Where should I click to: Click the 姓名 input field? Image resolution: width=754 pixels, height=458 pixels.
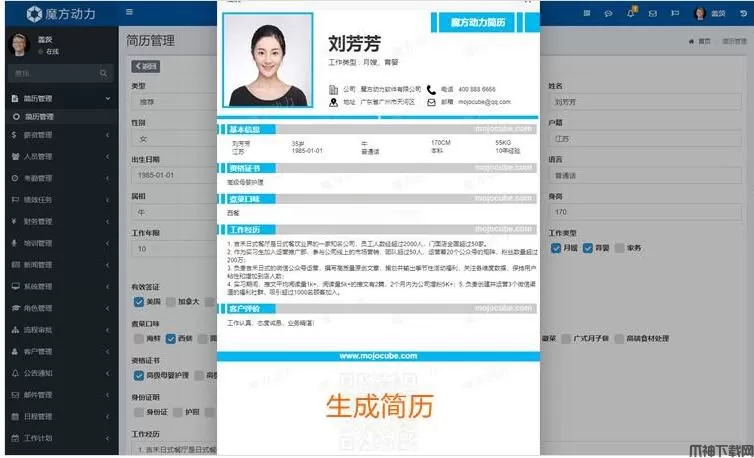coord(645,102)
